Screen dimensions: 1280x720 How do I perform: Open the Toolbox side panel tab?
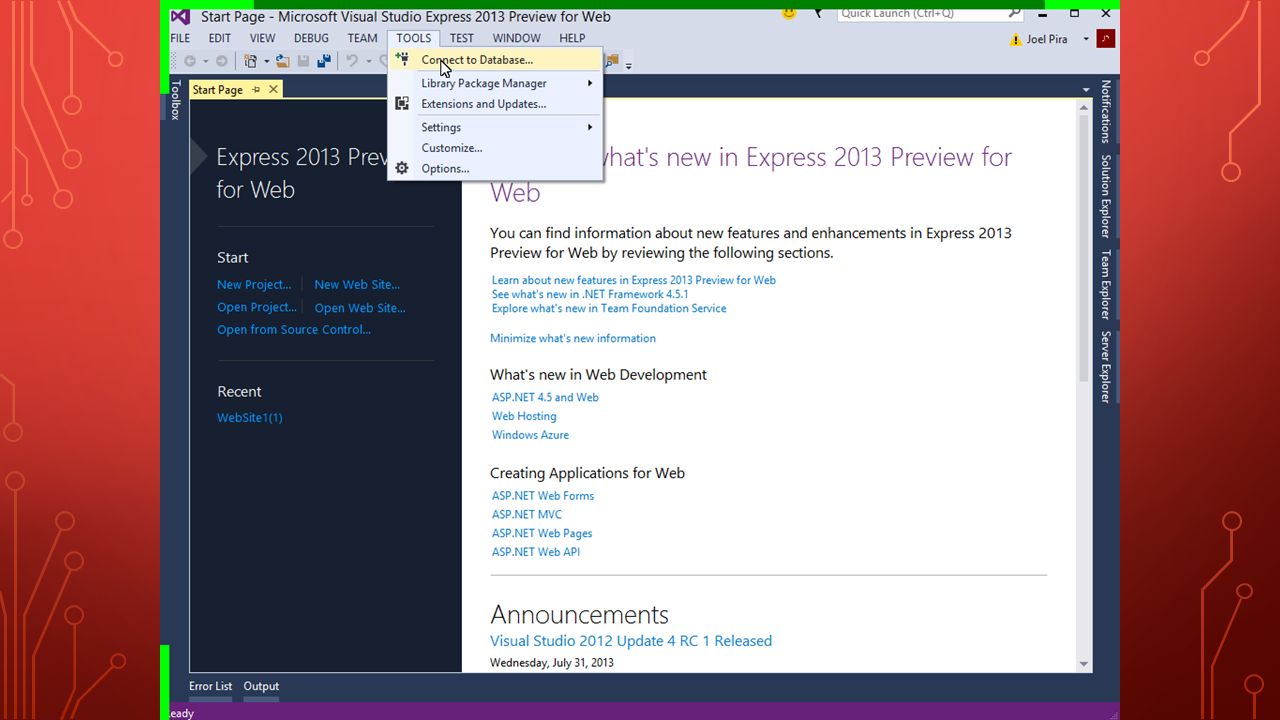[176, 100]
